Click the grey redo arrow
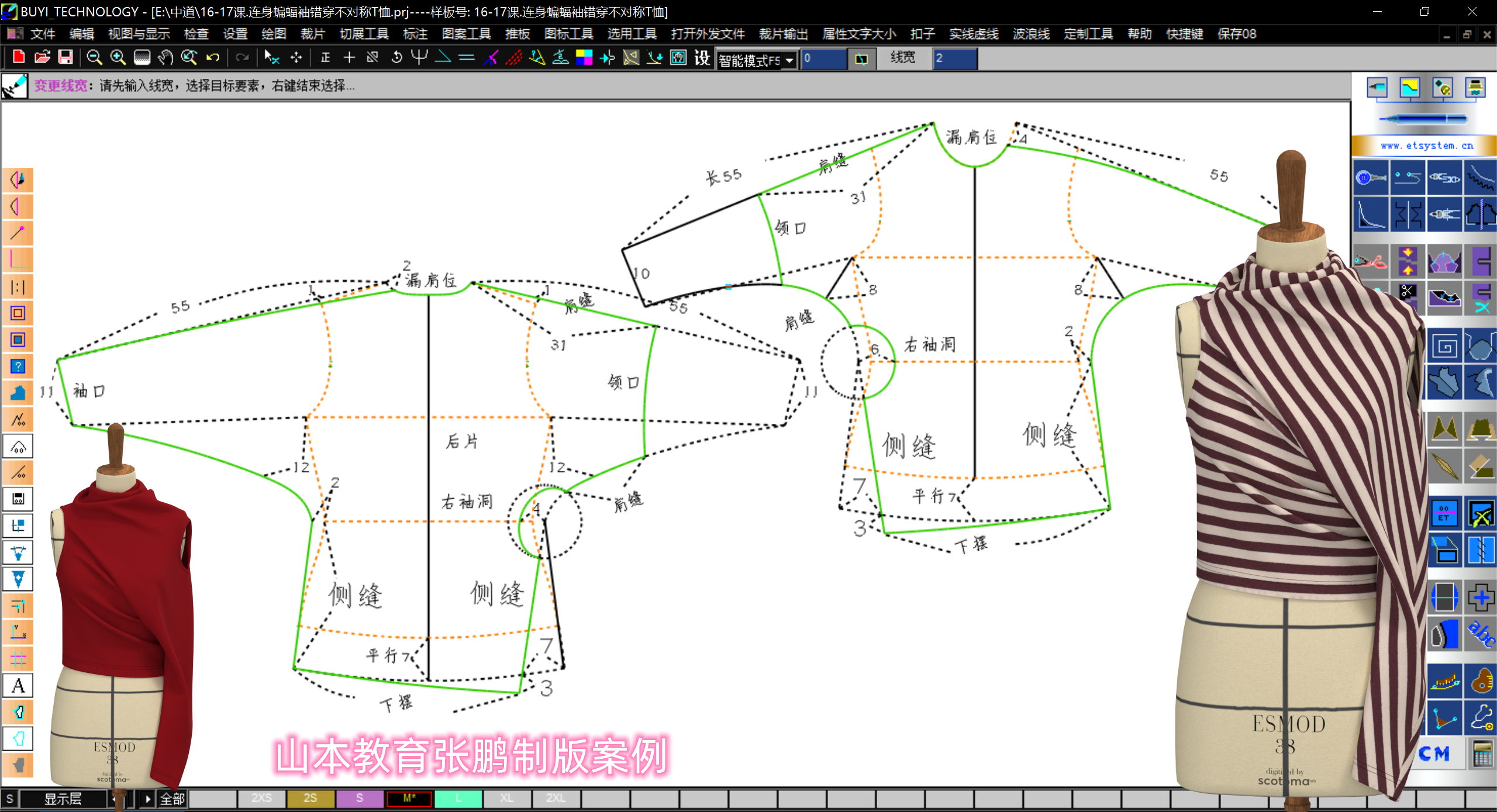This screenshot has height=812, width=1497. tap(242, 57)
